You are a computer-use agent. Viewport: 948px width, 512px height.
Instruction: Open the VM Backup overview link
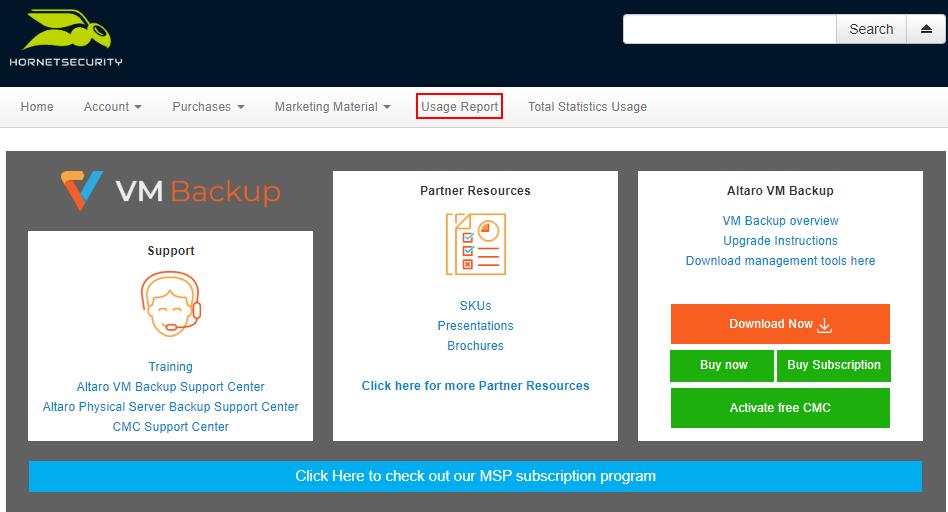click(x=781, y=221)
